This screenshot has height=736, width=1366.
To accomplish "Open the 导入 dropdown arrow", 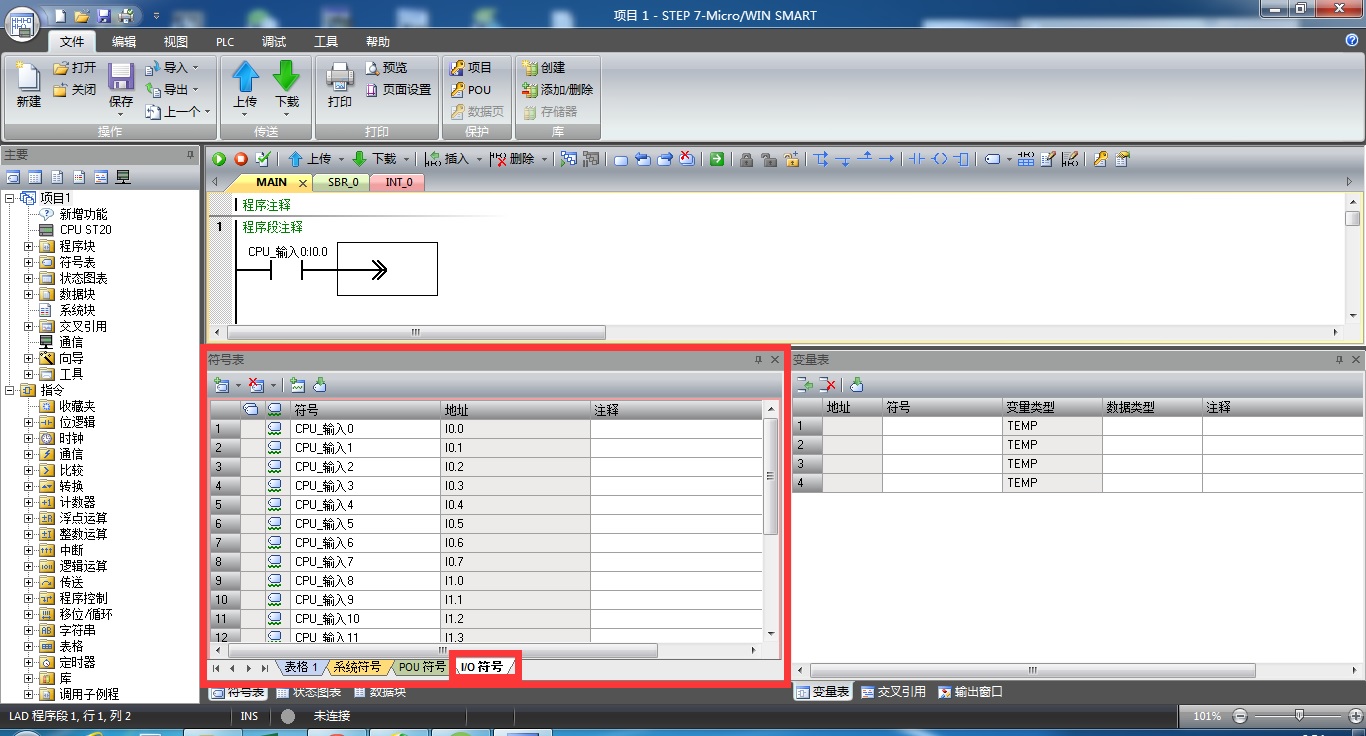I will (x=195, y=68).
